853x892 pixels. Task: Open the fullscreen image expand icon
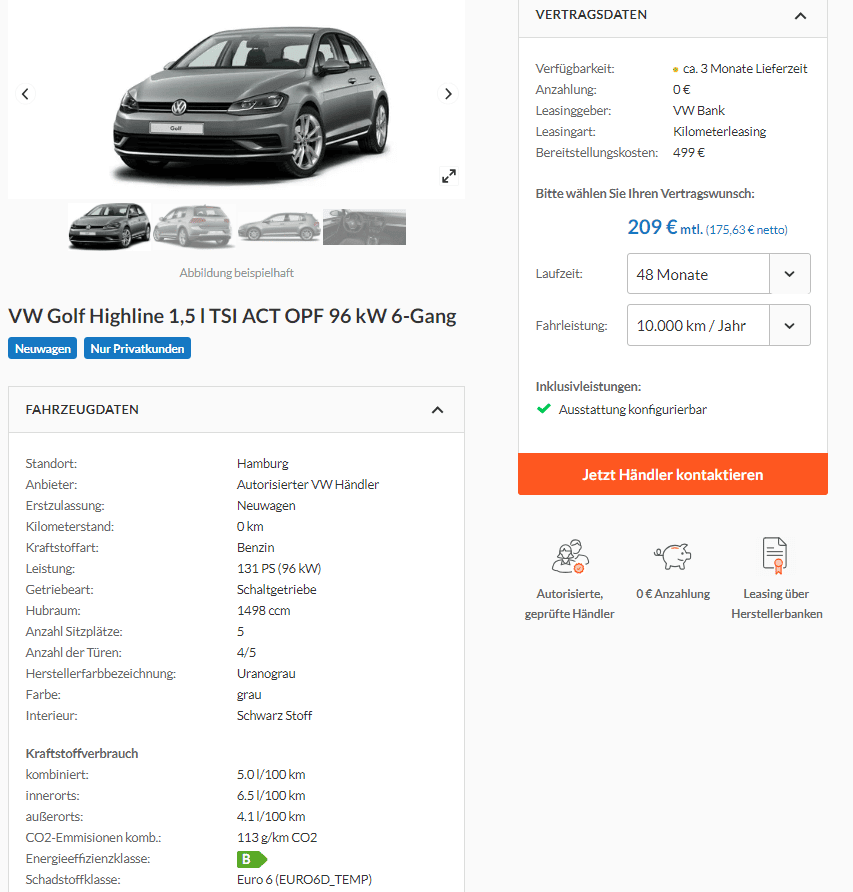click(449, 176)
